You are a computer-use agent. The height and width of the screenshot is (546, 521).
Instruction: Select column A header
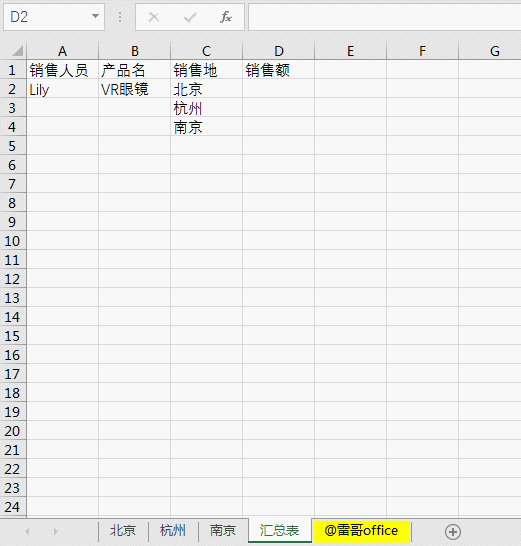coord(63,51)
